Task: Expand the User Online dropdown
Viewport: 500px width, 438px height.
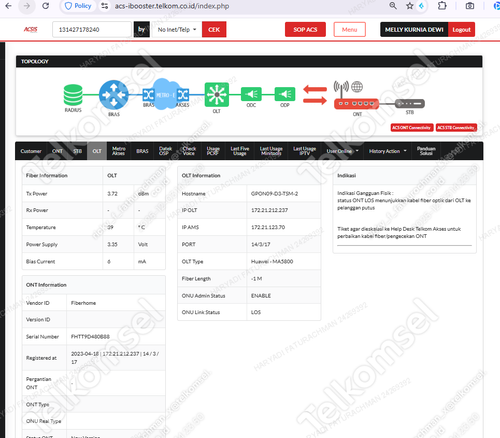Action: (342, 151)
